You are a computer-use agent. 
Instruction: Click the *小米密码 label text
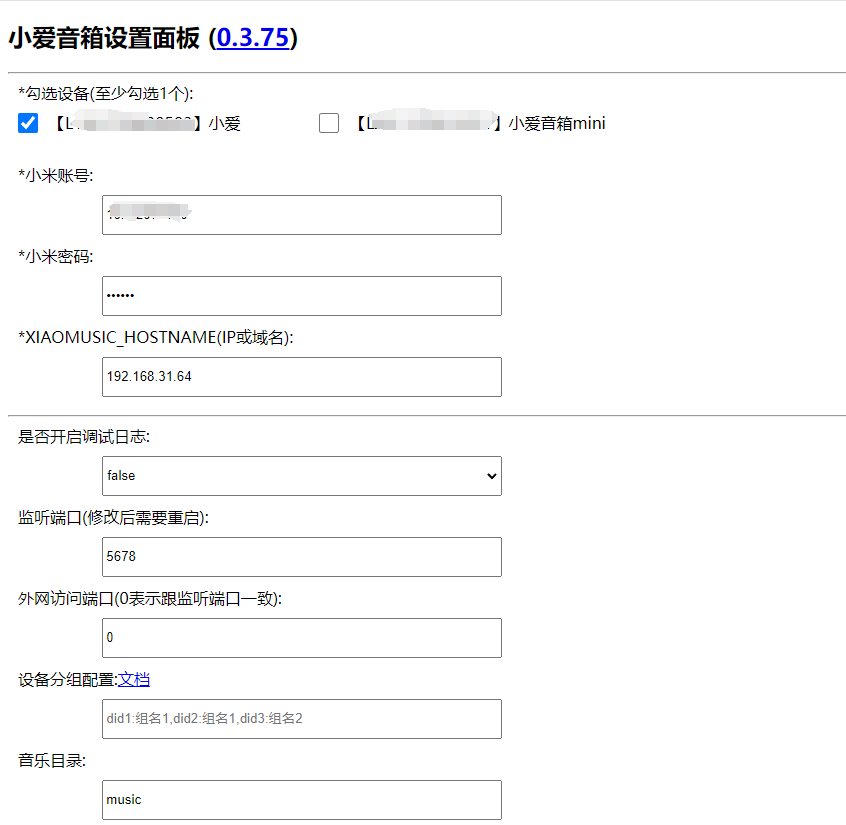point(55,256)
